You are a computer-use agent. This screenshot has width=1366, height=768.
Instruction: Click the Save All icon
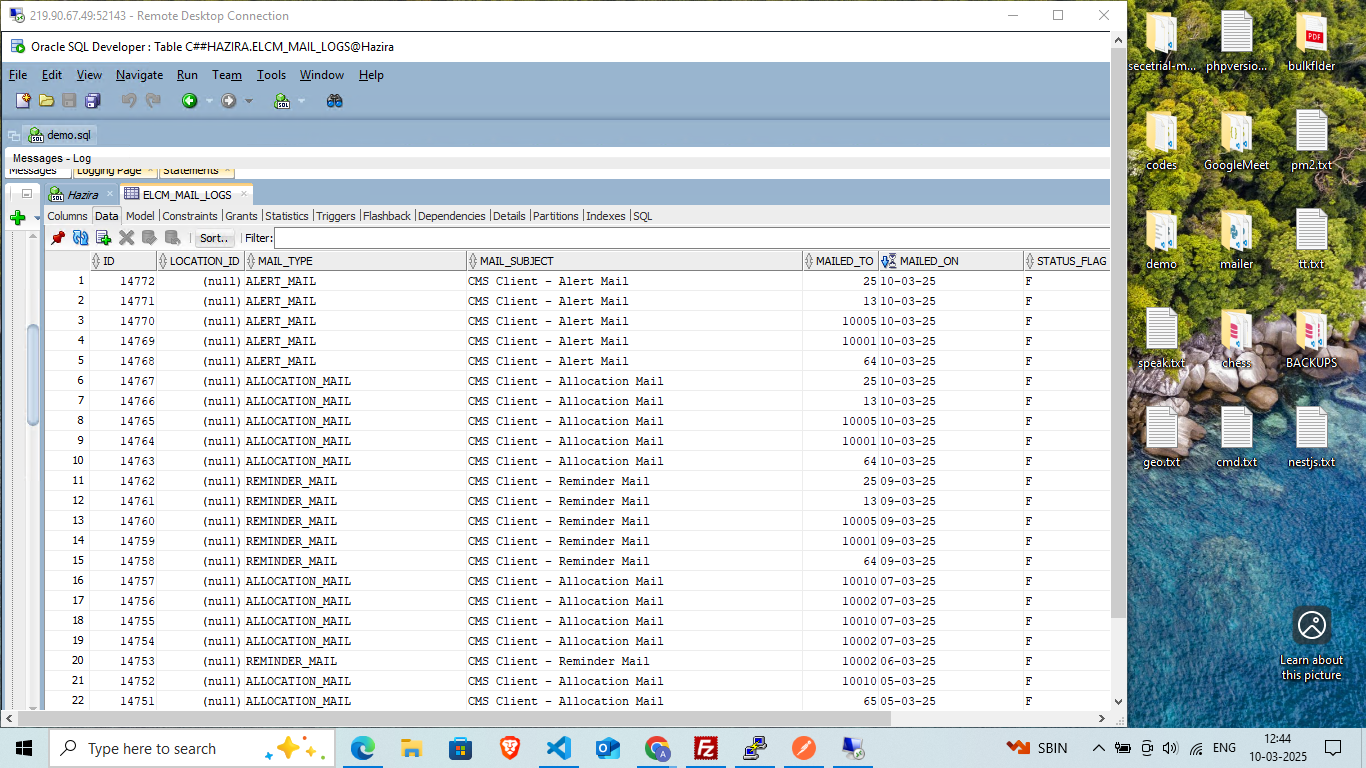click(x=93, y=100)
